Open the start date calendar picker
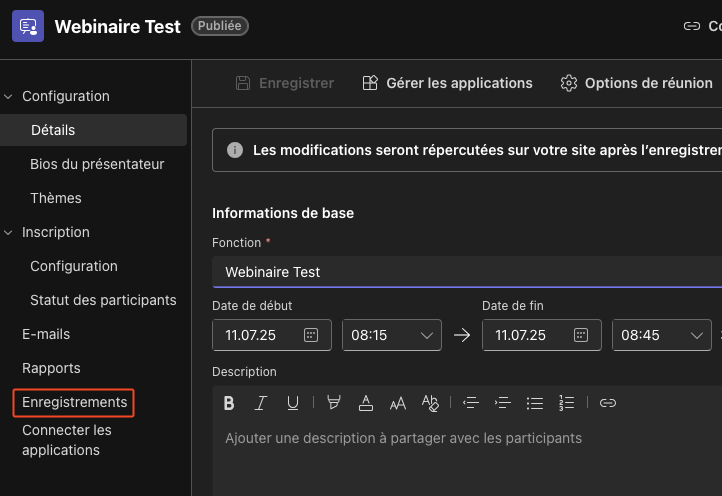Image resolution: width=722 pixels, height=496 pixels. (311, 335)
